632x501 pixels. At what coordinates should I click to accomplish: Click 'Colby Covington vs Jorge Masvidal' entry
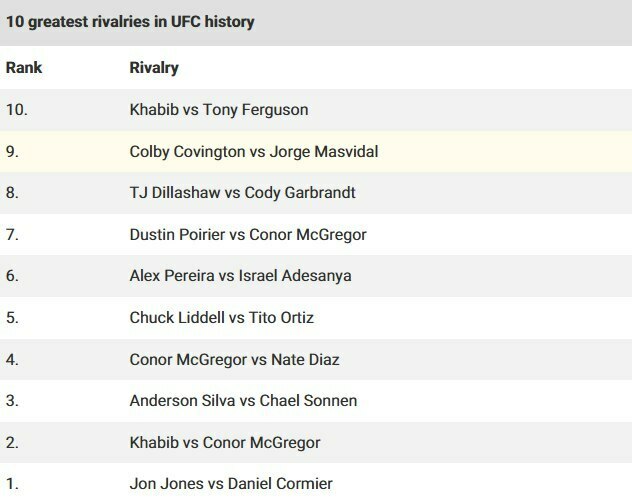pyautogui.click(x=254, y=152)
